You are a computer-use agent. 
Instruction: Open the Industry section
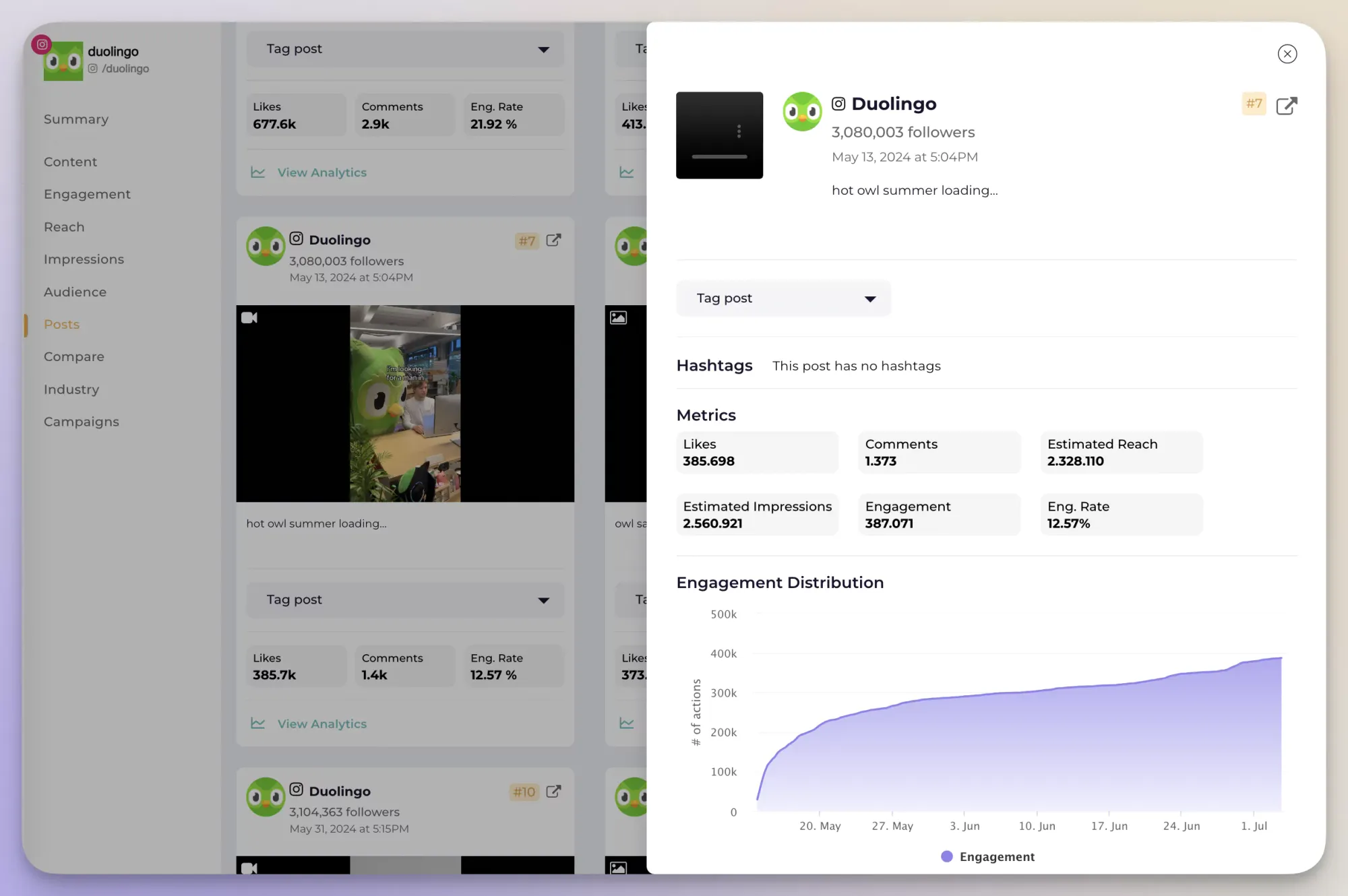click(71, 389)
